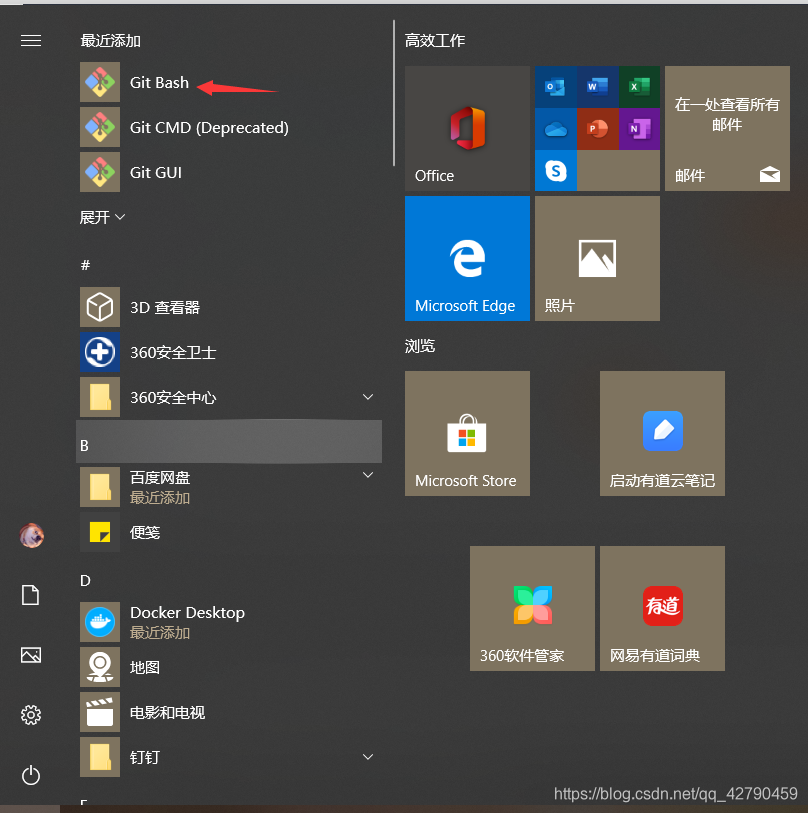
Task: Open OneNote from the Office tile group
Action: (x=639, y=129)
